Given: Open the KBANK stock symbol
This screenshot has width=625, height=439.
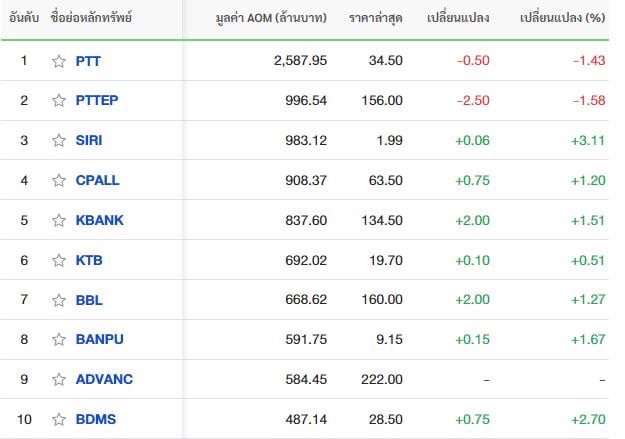Looking at the screenshot, I should click(x=100, y=220).
